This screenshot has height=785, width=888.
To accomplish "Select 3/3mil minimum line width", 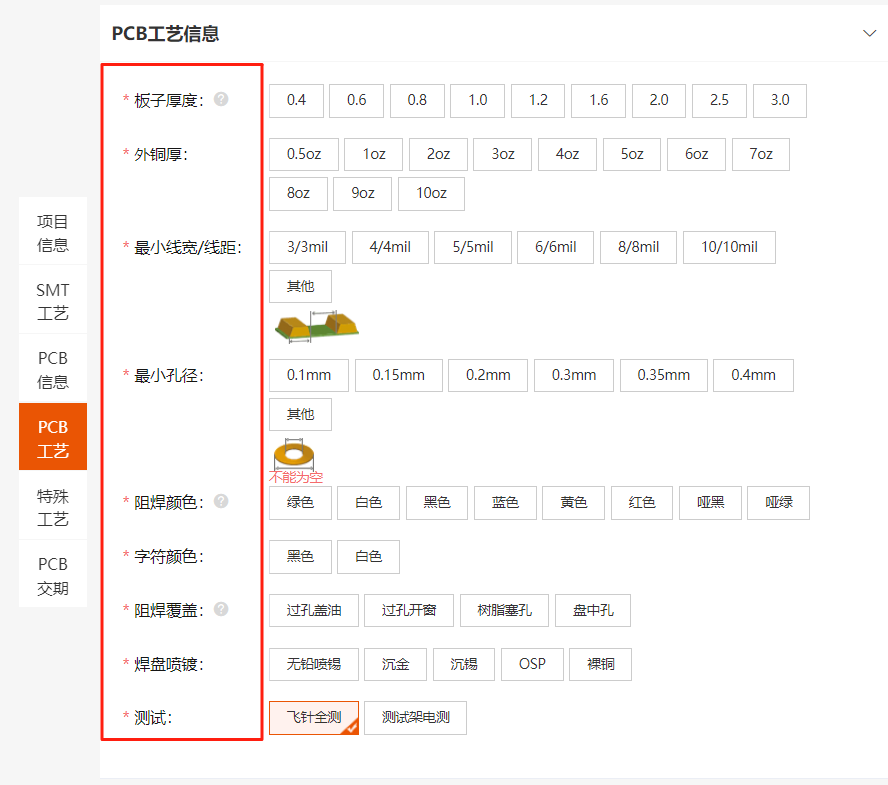I will pos(308,248).
